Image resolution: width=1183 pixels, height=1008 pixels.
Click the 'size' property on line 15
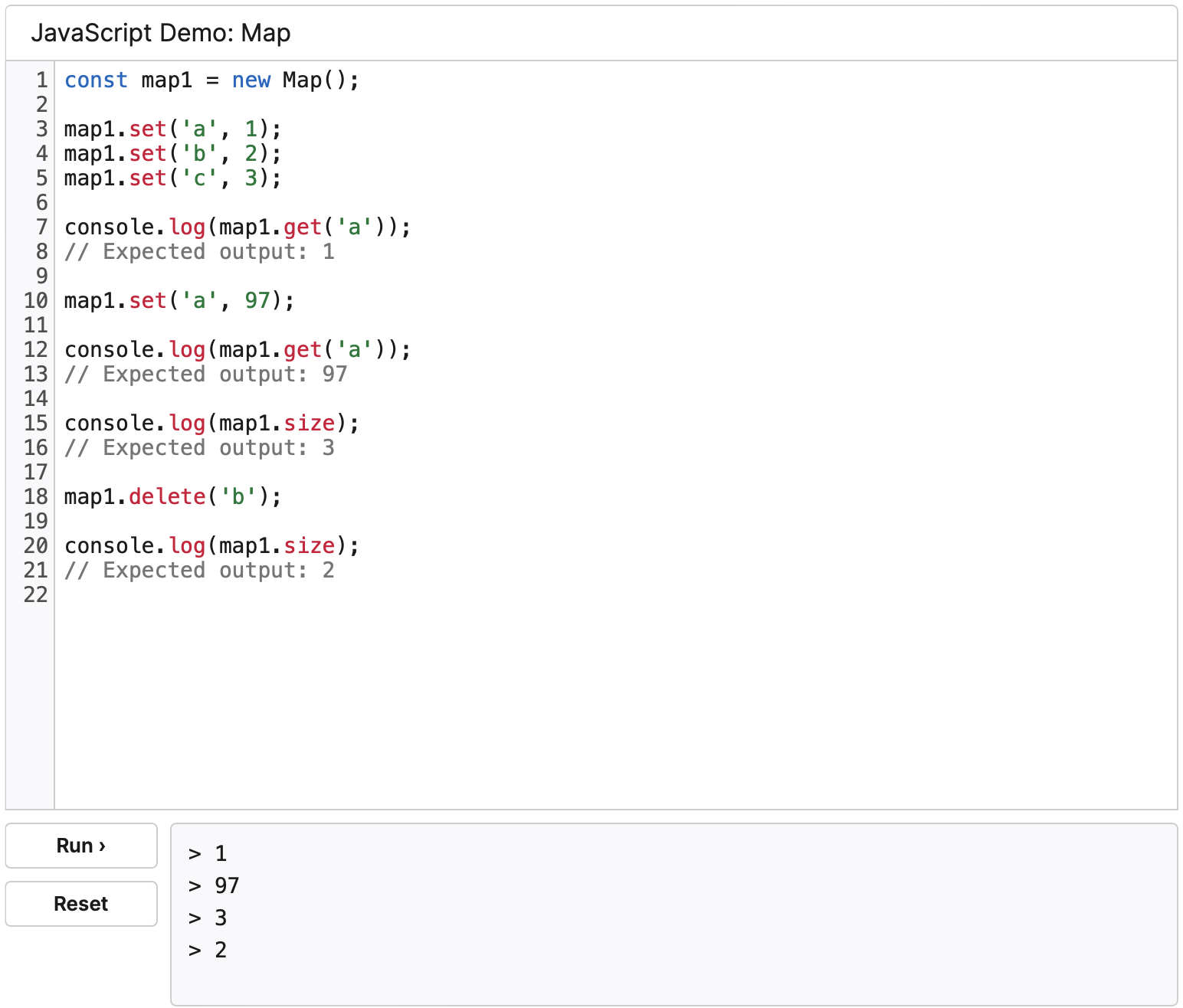pyautogui.click(x=310, y=424)
